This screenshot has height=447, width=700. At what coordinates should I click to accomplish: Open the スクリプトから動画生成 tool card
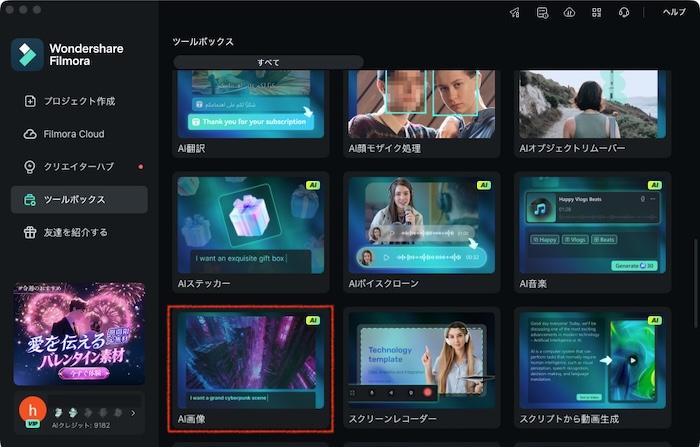(x=592, y=368)
